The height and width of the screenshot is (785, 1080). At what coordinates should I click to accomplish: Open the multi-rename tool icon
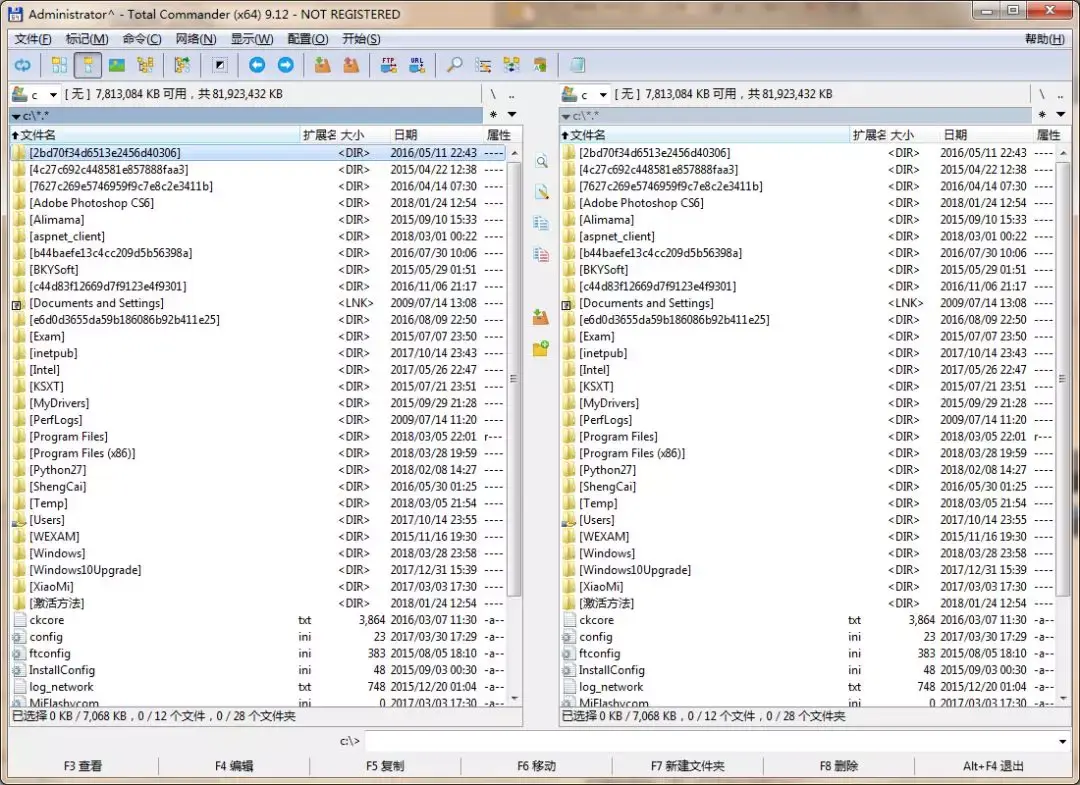pos(483,65)
